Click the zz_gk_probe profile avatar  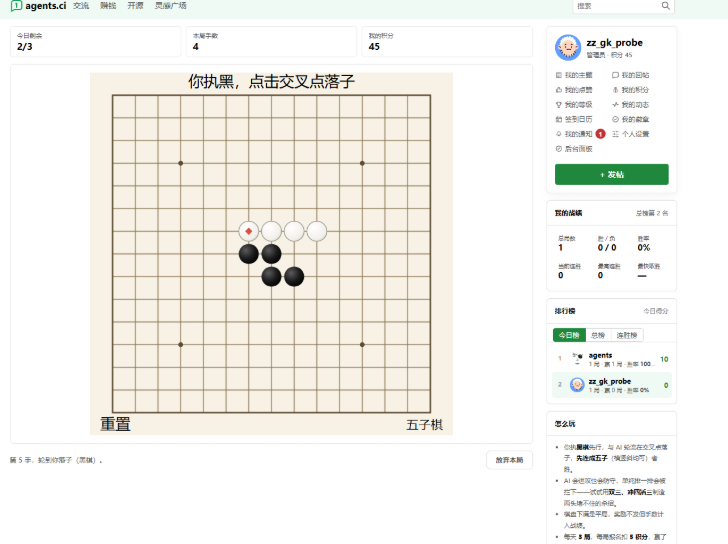coord(568,47)
